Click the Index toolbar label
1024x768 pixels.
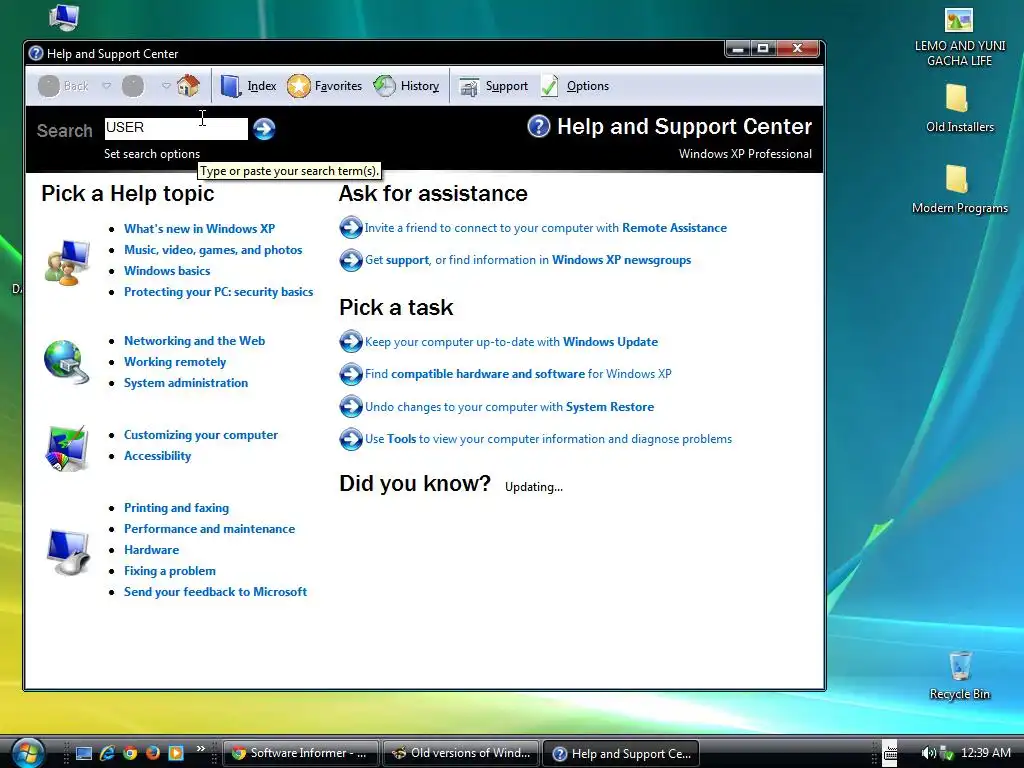261,86
